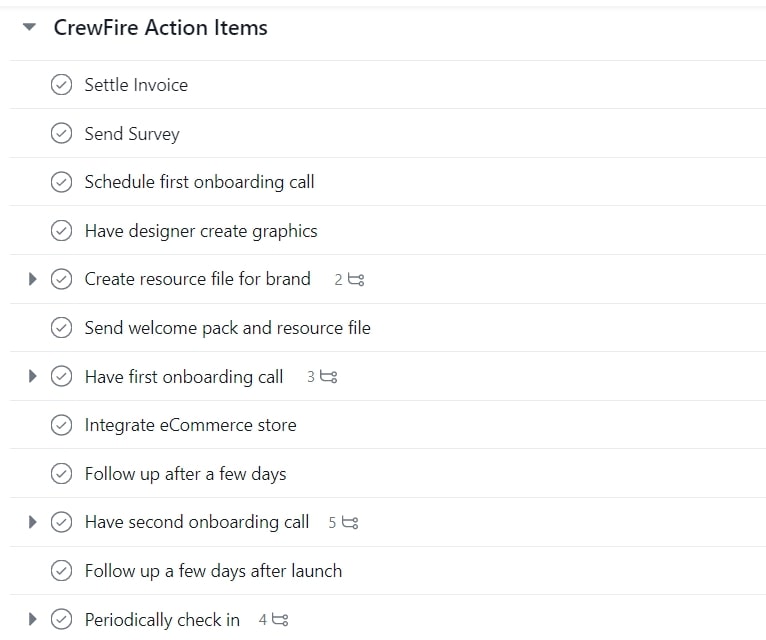This screenshot has height=640, width=766.
Task: Open the Follow up a few days after launch task
Action: coord(213,571)
